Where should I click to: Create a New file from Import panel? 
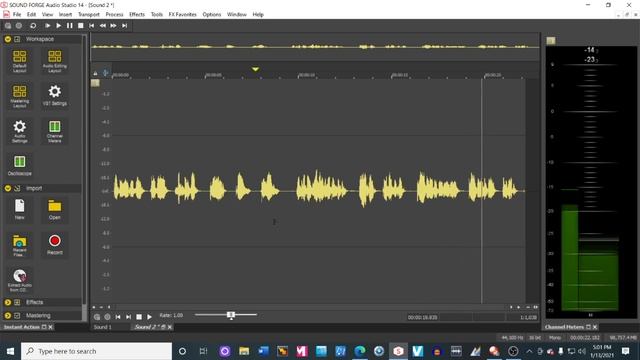click(x=20, y=209)
